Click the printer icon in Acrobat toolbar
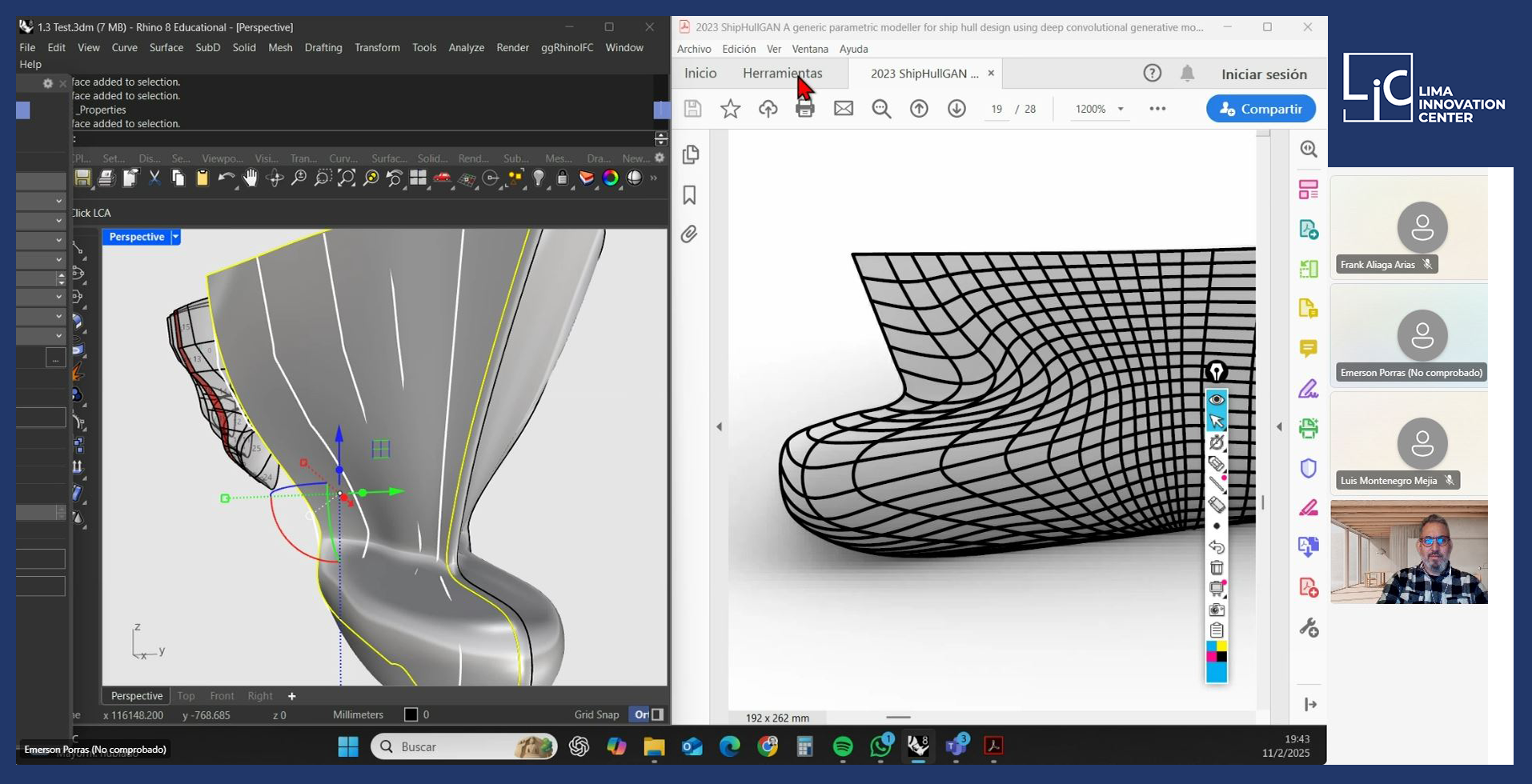This screenshot has height=784, width=1532. 805,109
